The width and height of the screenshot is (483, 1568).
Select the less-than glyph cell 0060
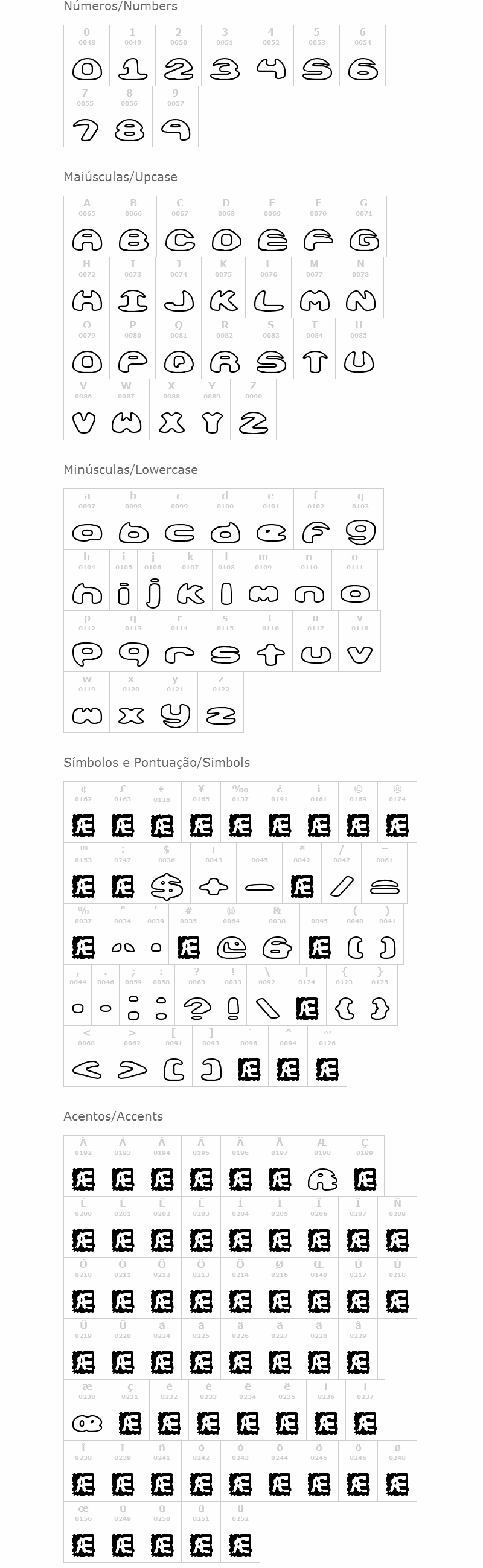pos(86,1056)
